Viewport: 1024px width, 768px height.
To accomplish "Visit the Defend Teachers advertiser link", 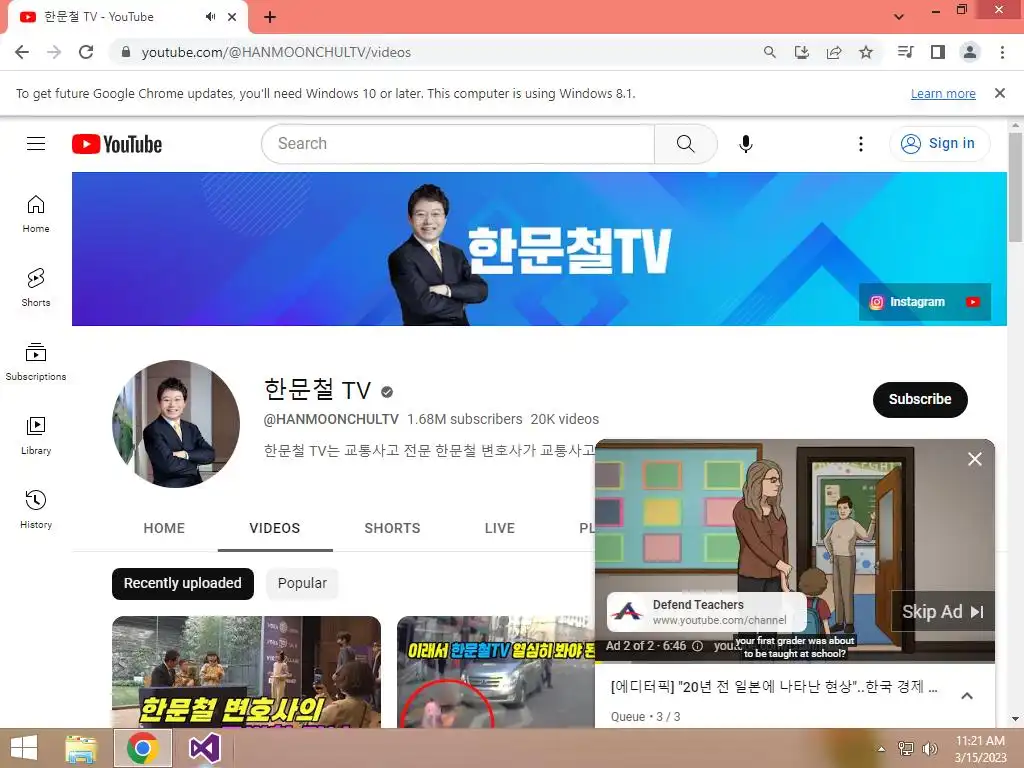I will pyautogui.click(x=707, y=612).
